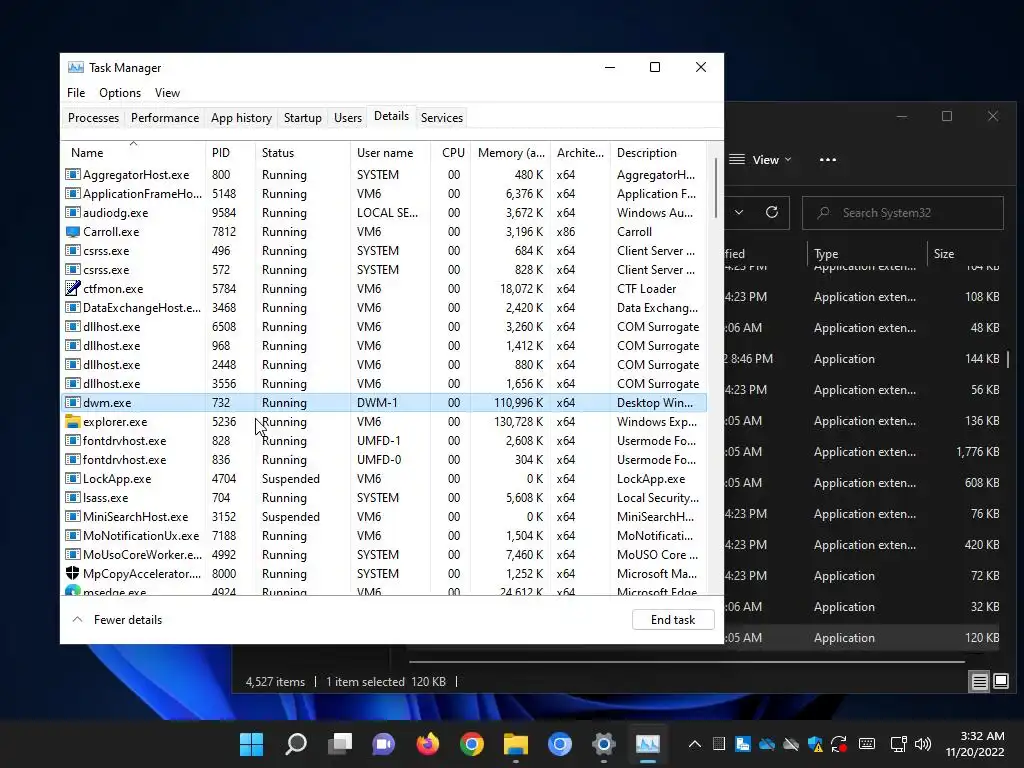Image resolution: width=1024 pixels, height=768 pixels.
Task: Select the MoUsoCoreWorker.exe row
Action: pyautogui.click(x=384, y=554)
